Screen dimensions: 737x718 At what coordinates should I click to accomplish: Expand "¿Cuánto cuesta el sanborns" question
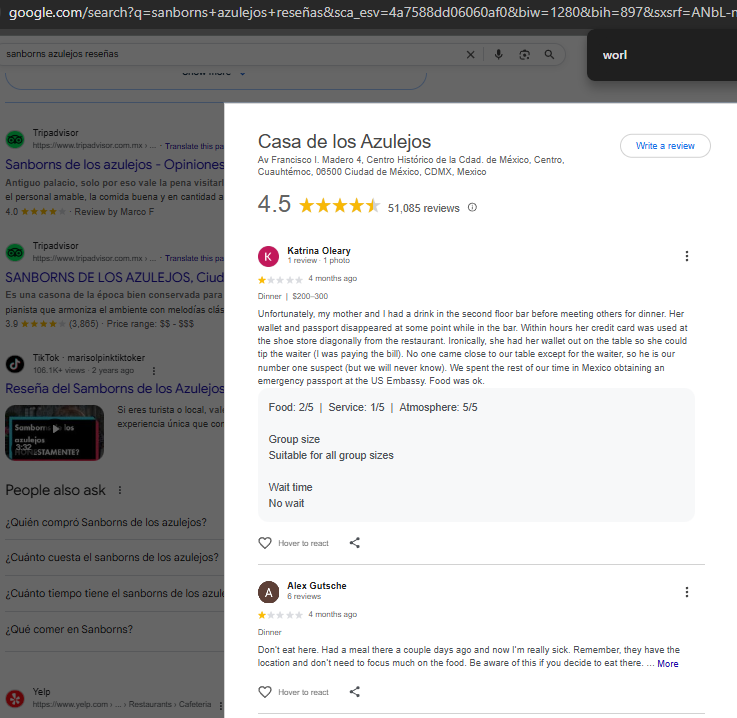[x=112, y=558]
